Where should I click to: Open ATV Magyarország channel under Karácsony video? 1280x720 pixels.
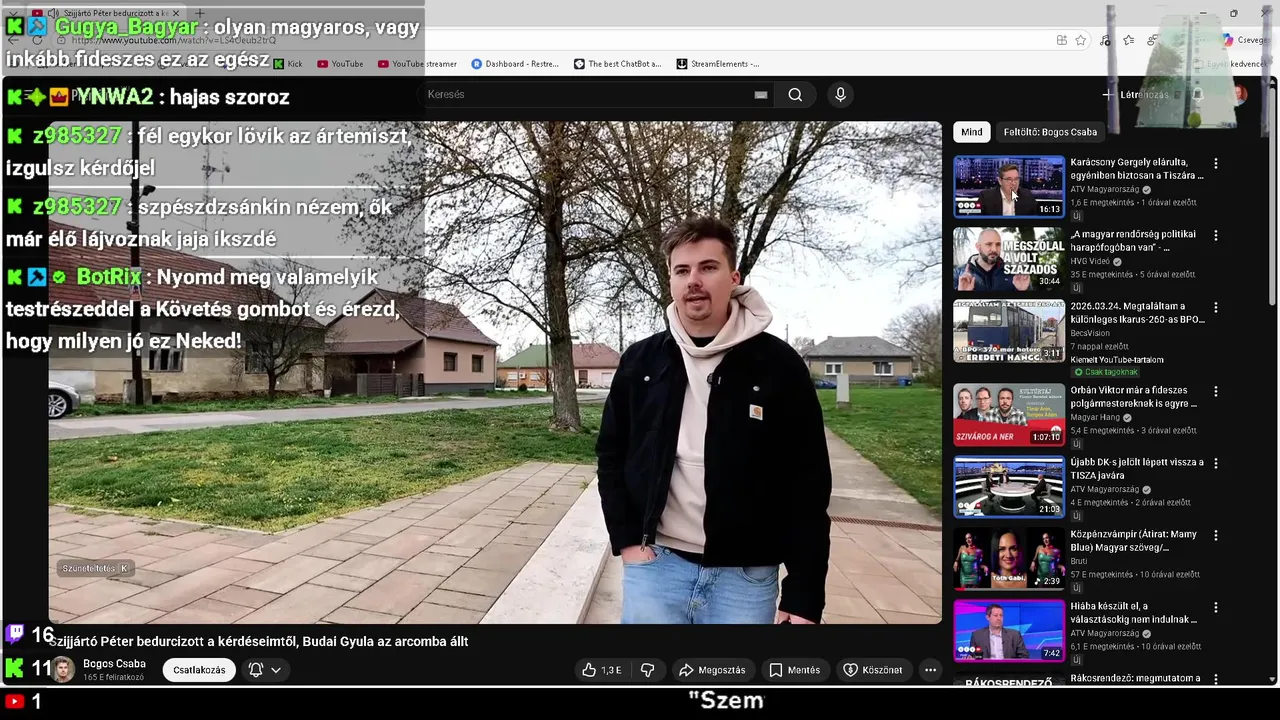[x=1105, y=189]
